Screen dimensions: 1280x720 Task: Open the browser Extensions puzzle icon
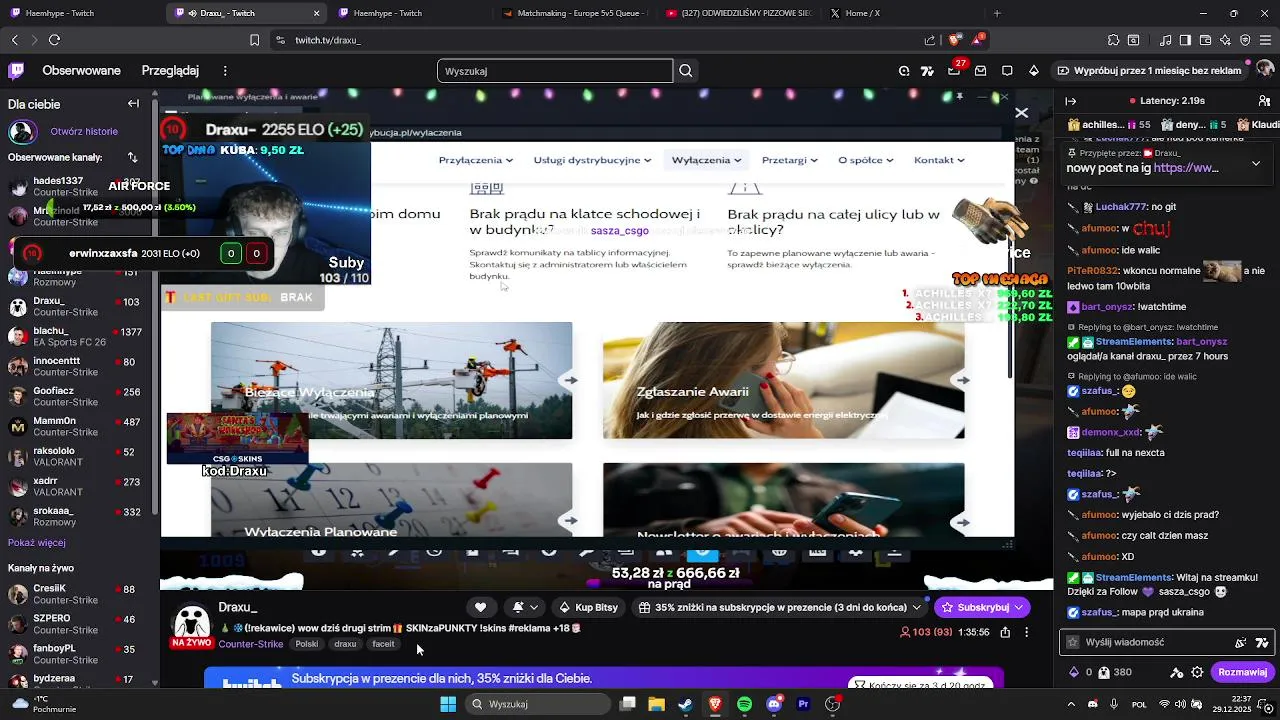tap(1113, 40)
